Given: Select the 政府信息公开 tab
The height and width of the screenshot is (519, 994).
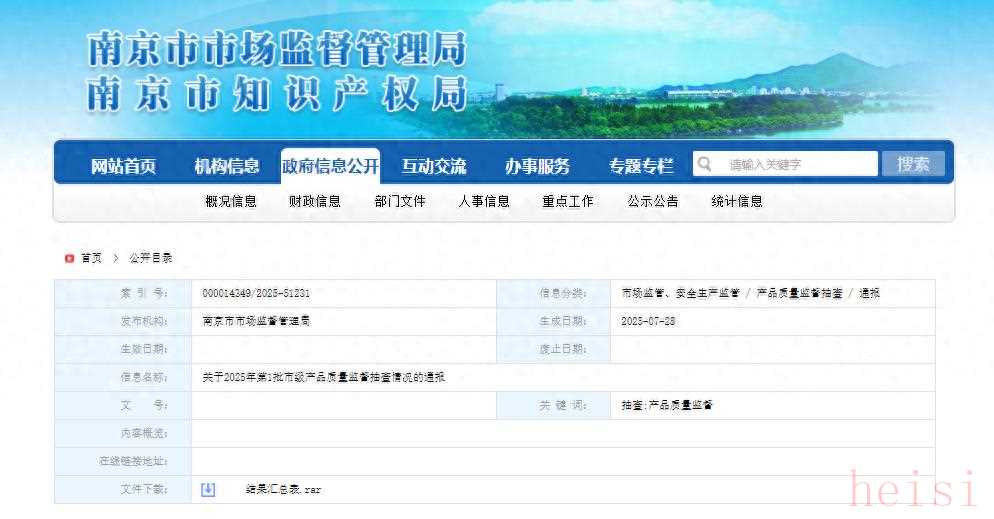Looking at the screenshot, I should point(330,166).
